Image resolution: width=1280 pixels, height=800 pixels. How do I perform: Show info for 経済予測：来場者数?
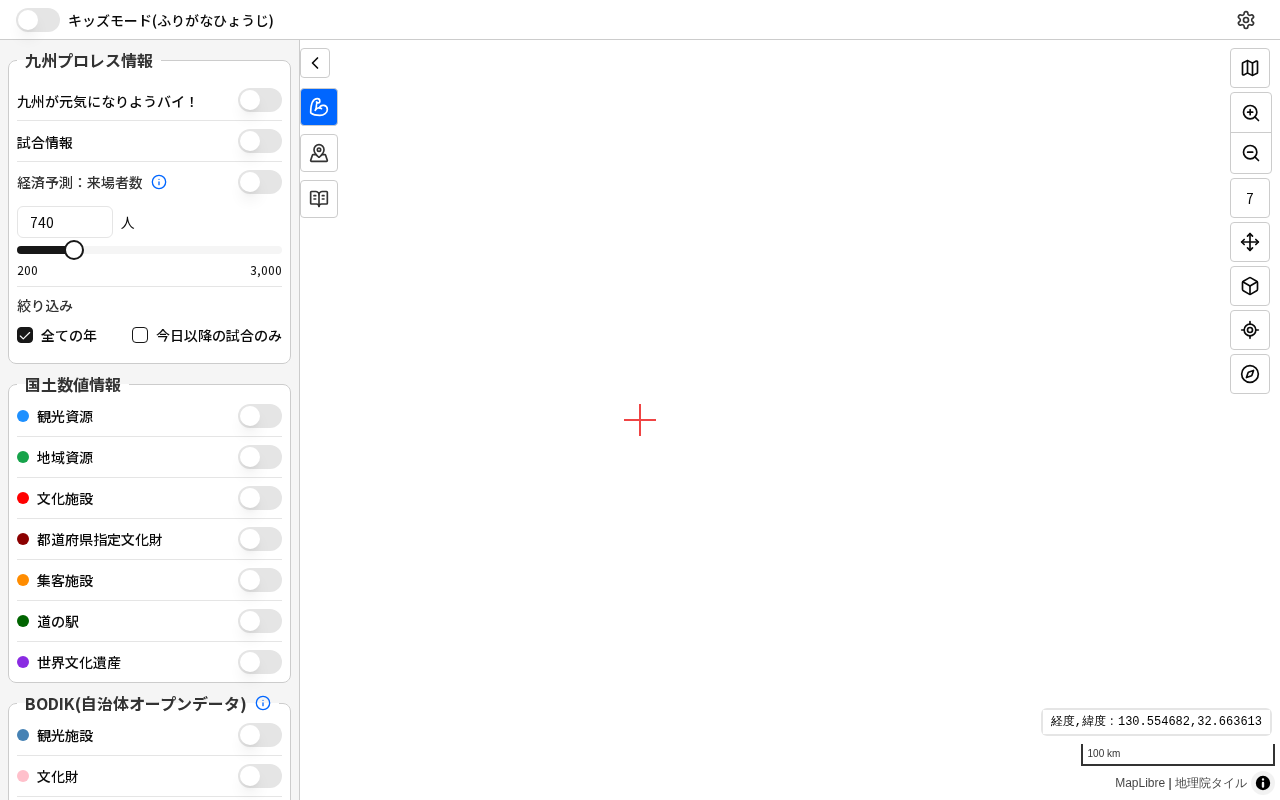(x=159, y=182)
